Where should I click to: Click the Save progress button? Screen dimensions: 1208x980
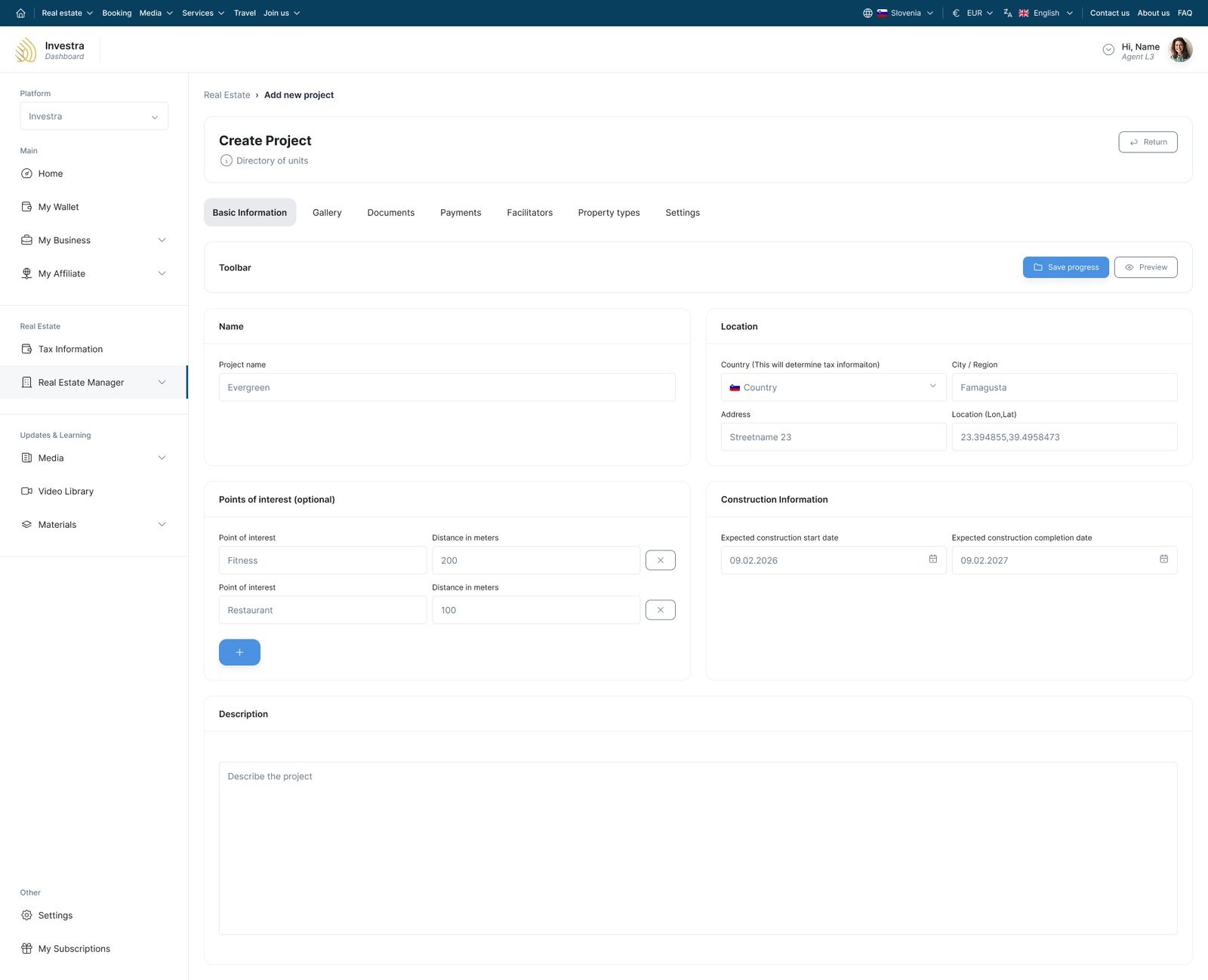[x=1065, y=267]
